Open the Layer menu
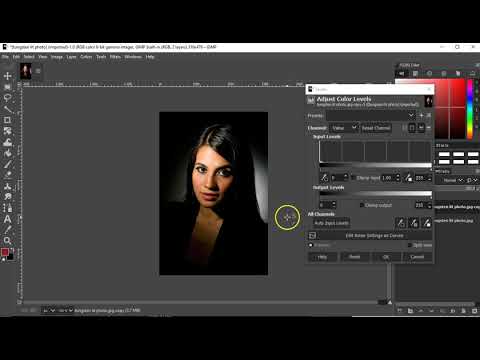Image resolution: width=480 pixels, height=360 pixels. 71,57
